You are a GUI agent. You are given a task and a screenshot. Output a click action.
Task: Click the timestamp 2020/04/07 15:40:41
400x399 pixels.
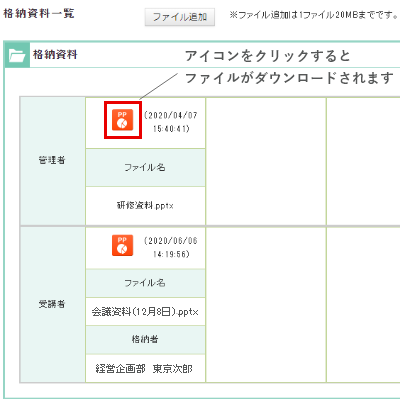click(171, 122)
